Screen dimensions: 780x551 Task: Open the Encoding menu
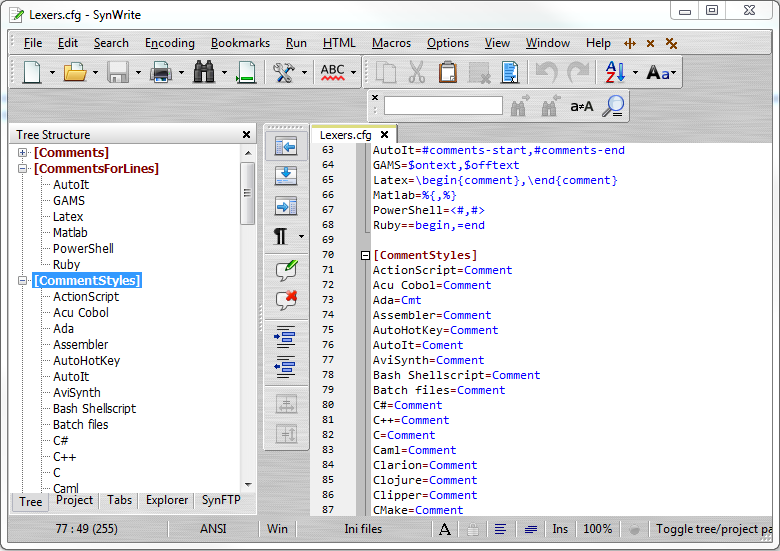[170, 43]
